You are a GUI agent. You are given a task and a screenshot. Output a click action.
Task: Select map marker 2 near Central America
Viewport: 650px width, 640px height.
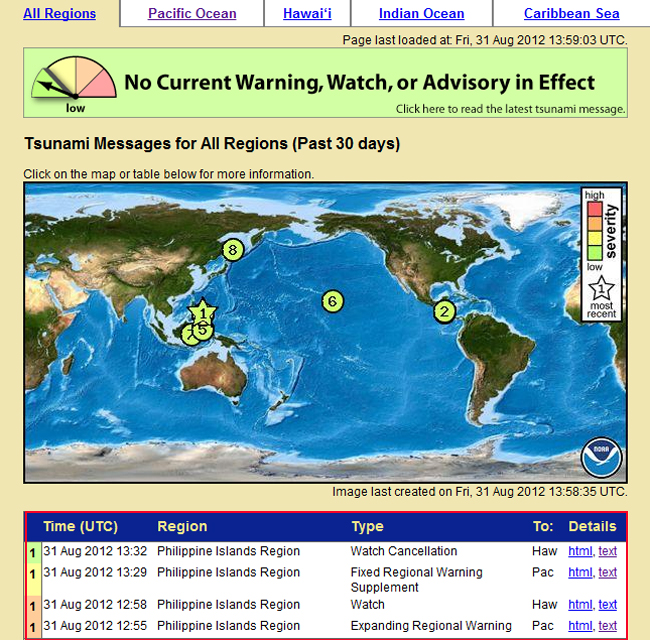coord(444,311)
